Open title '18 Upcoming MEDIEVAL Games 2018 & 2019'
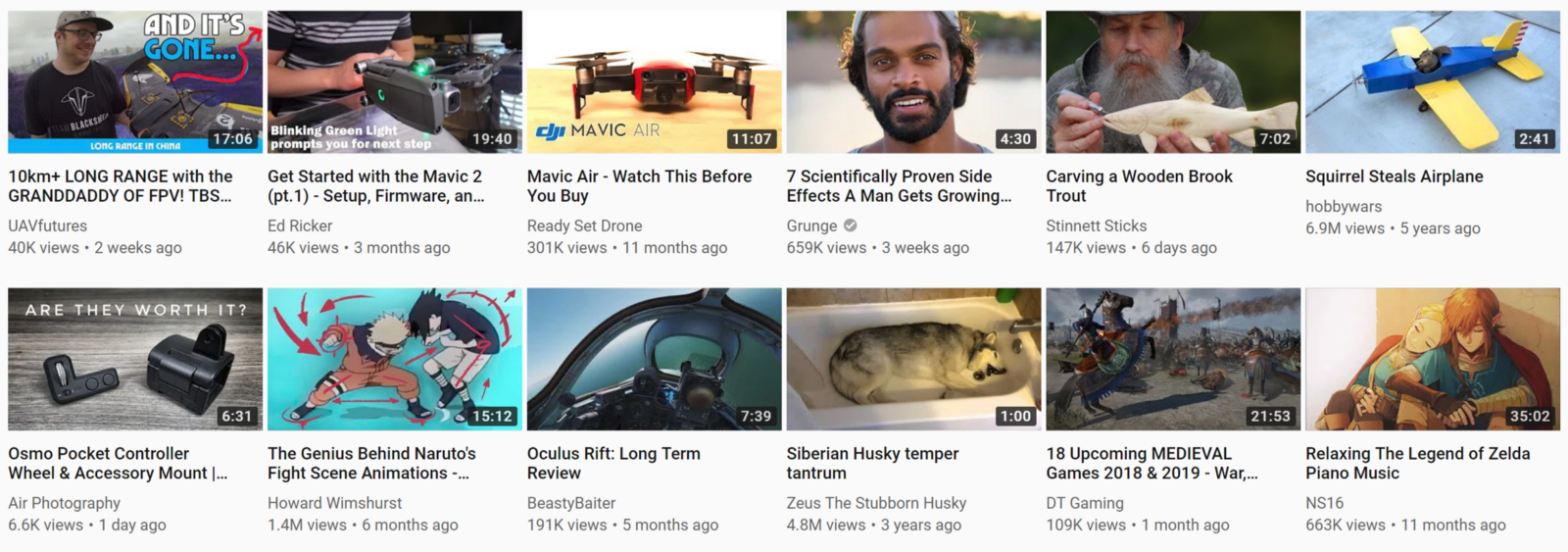Screen dimensions: 1568x552 coord(1152,463)
